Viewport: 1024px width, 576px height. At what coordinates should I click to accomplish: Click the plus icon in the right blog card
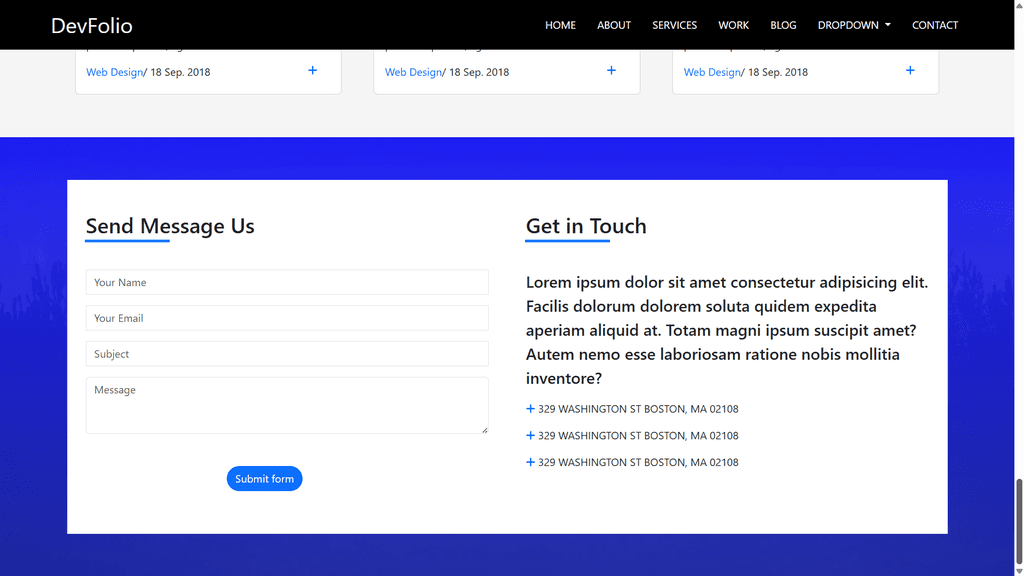click(x=910, y=71)
